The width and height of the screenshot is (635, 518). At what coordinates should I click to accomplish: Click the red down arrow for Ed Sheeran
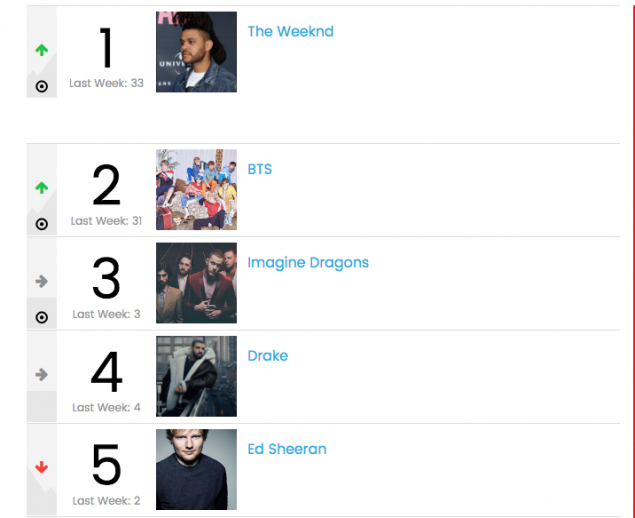coord(41,467)
